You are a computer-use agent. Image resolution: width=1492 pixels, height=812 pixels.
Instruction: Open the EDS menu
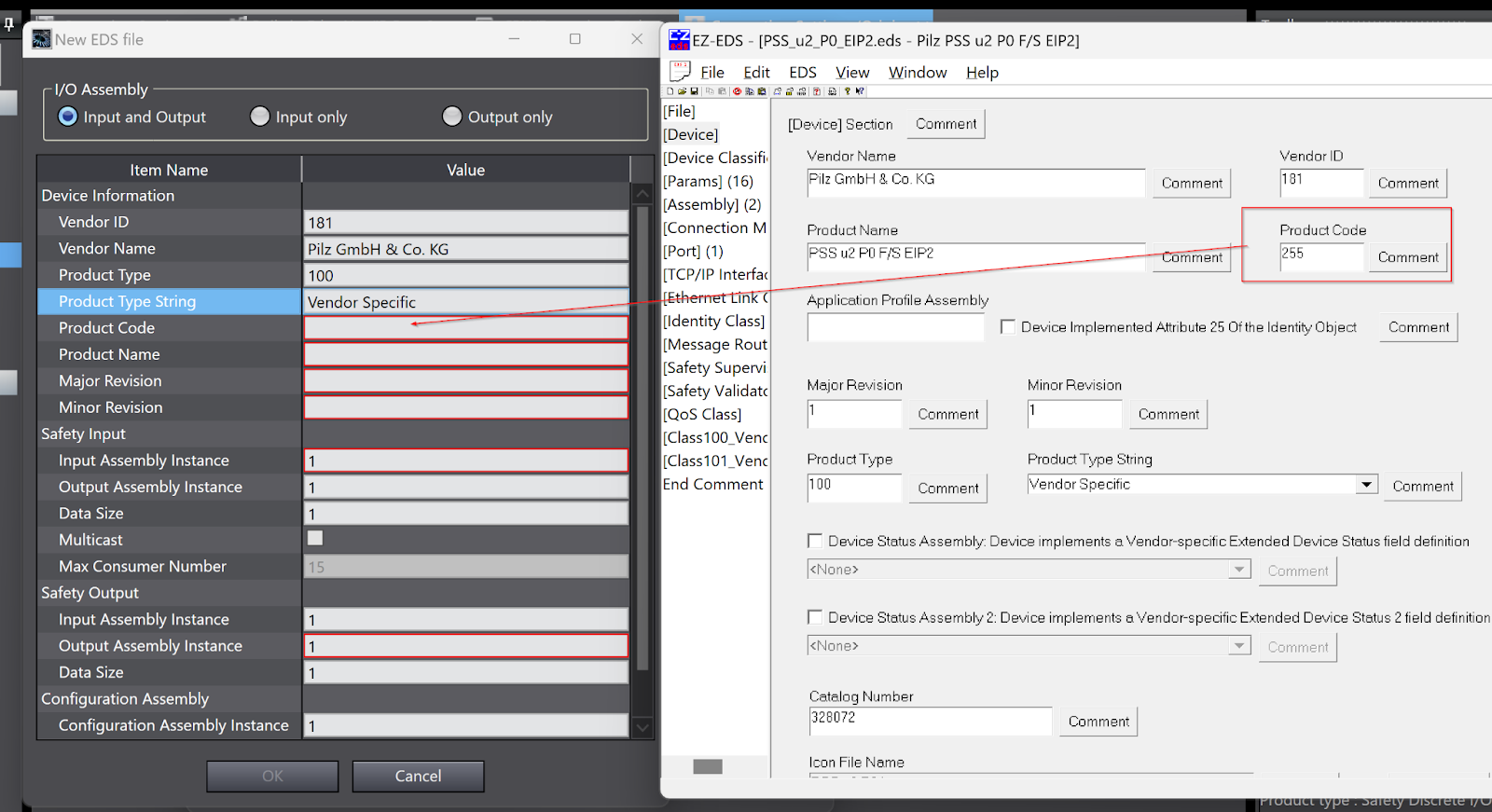[x=803, y=72]
